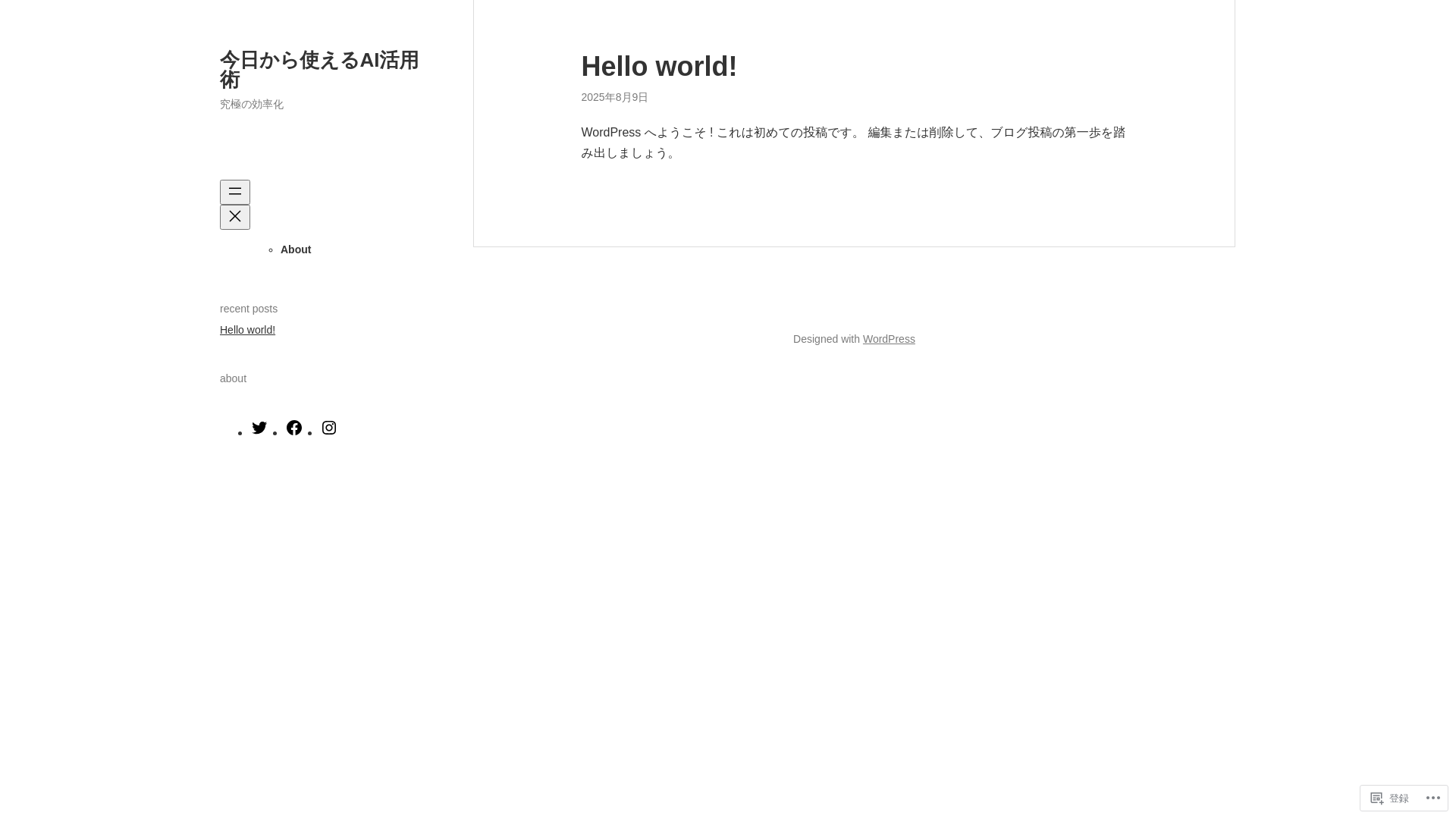Screen dimensions: 1456x819
Task: Follow the WordPress footer link
Action: click(889, 339)
